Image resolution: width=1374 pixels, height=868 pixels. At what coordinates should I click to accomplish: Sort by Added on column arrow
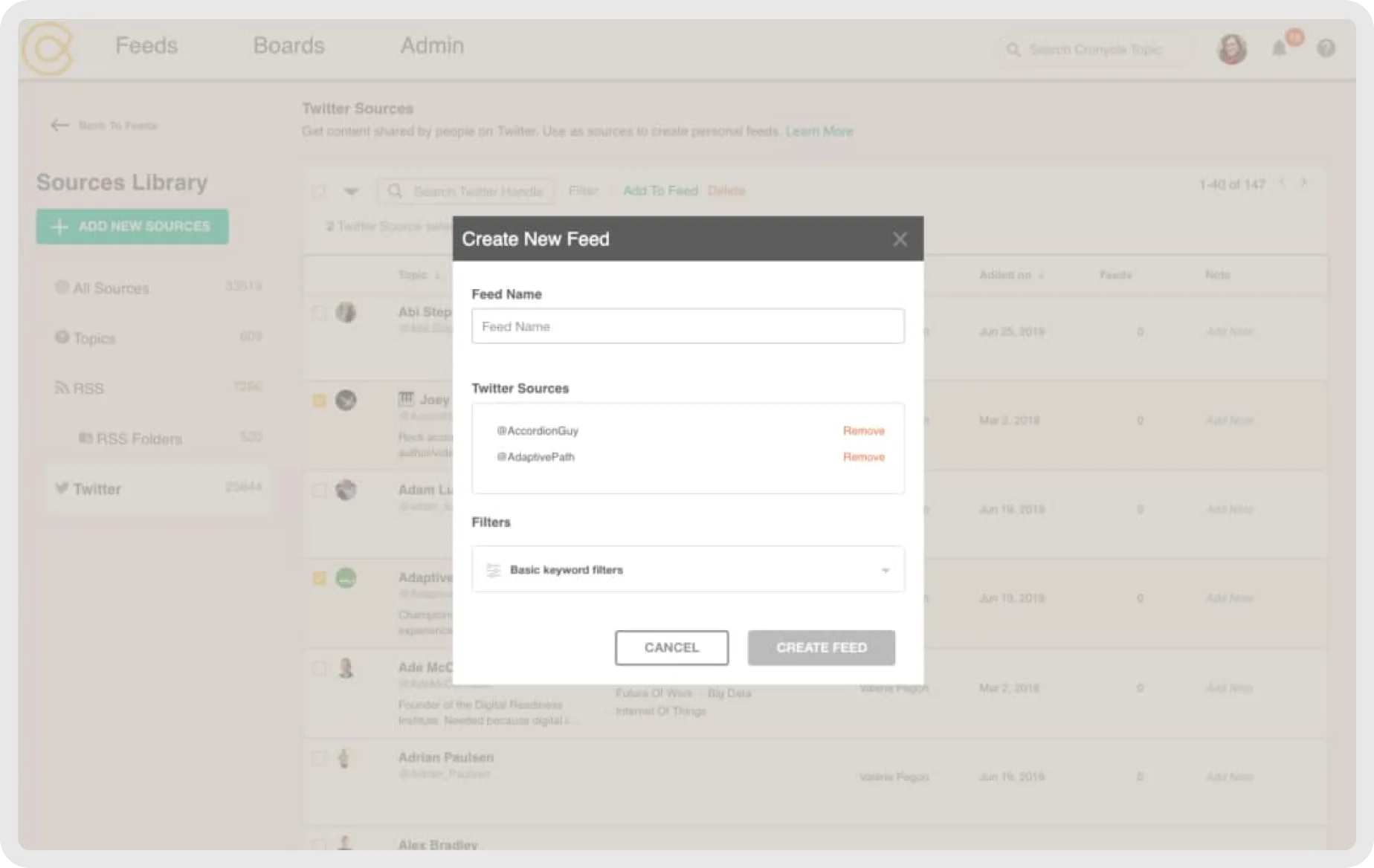[x=1042, y=275]
